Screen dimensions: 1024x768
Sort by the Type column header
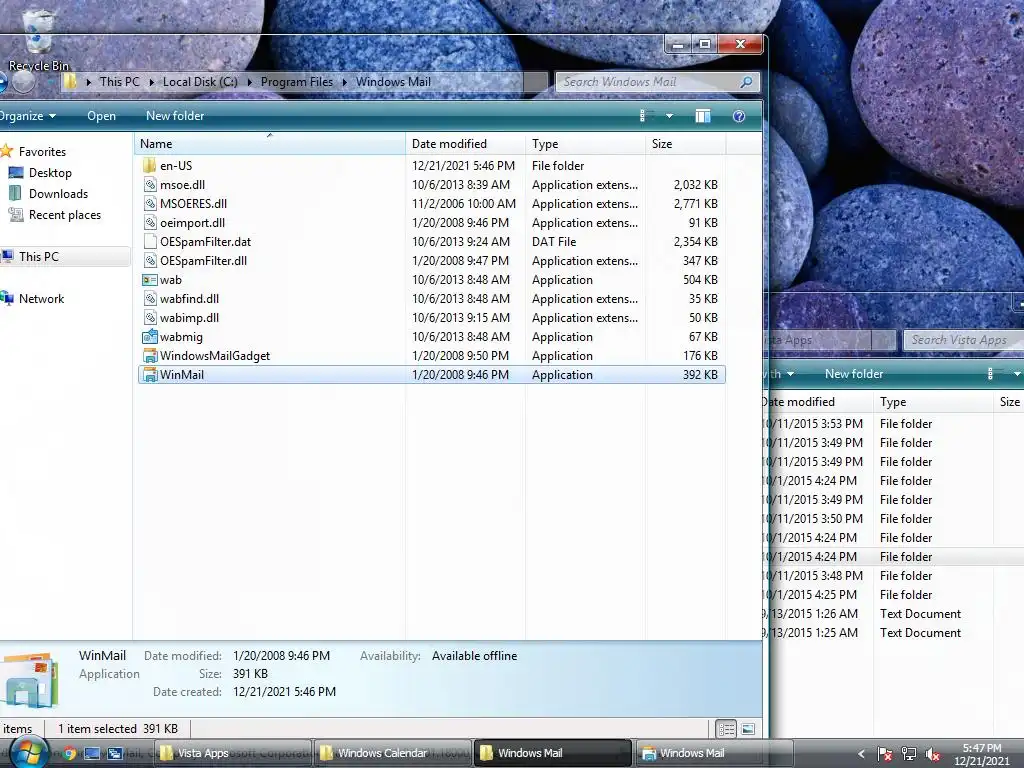586,144
